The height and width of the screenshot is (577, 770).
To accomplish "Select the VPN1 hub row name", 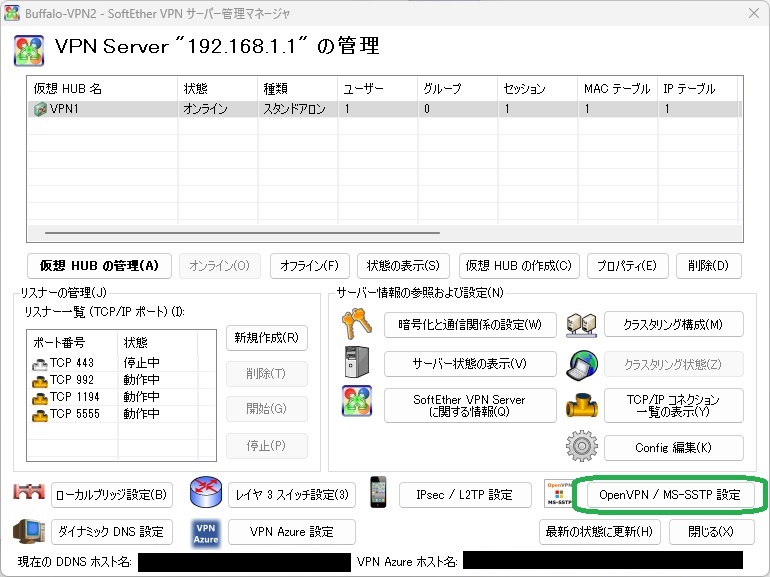I will pos(64,109).
